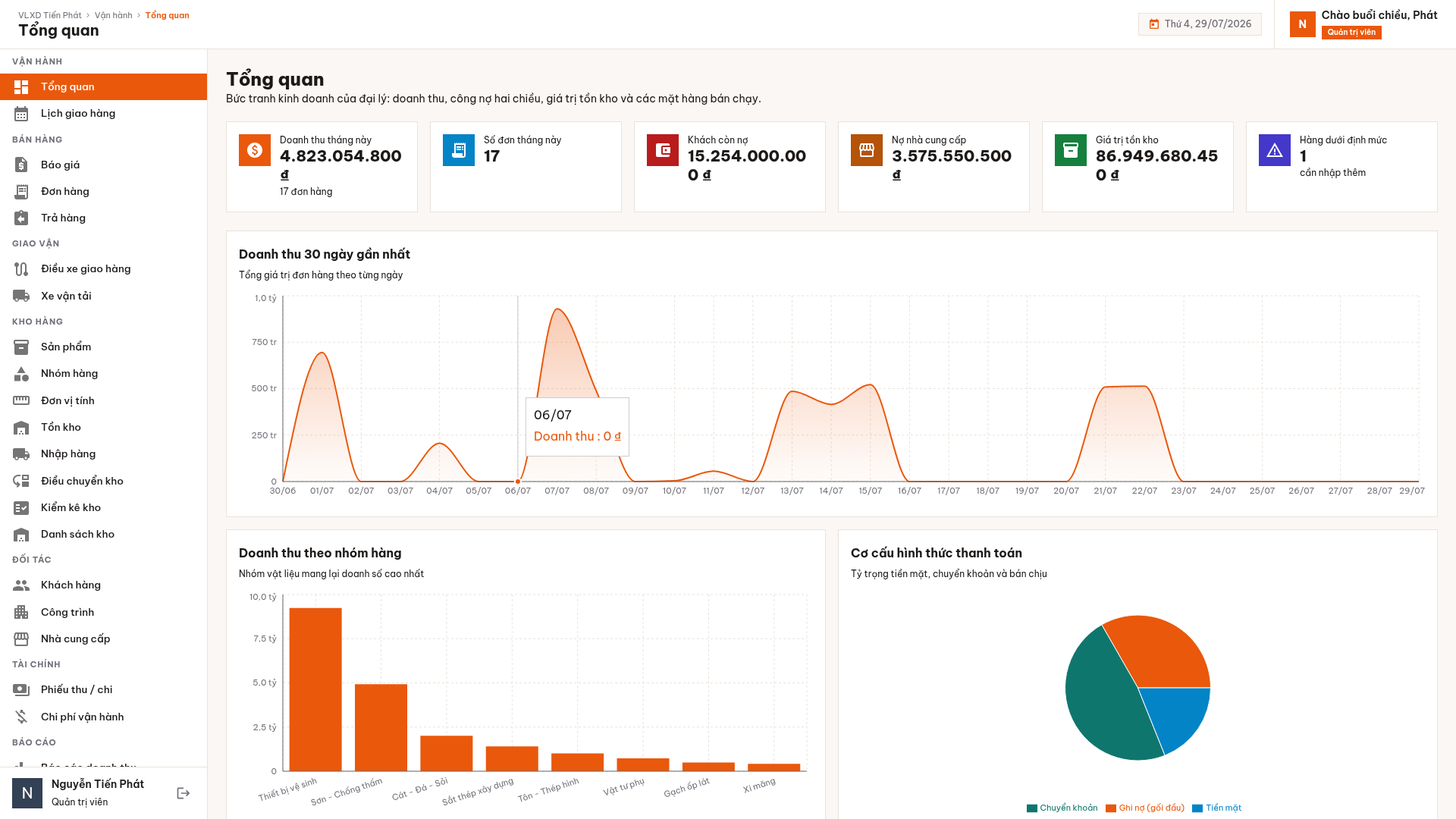Click the Vận hành breadcrumb link
This screenshot has height=819, width=1456.
(114, 15)
